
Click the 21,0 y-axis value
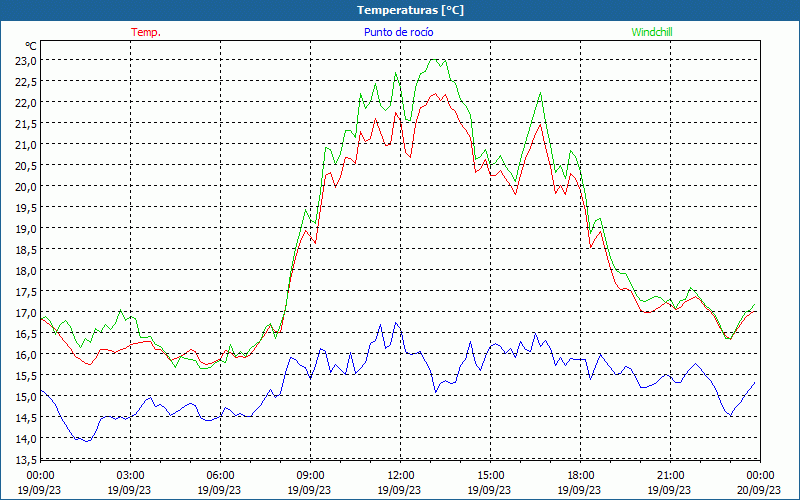click(x=26, y=144)
